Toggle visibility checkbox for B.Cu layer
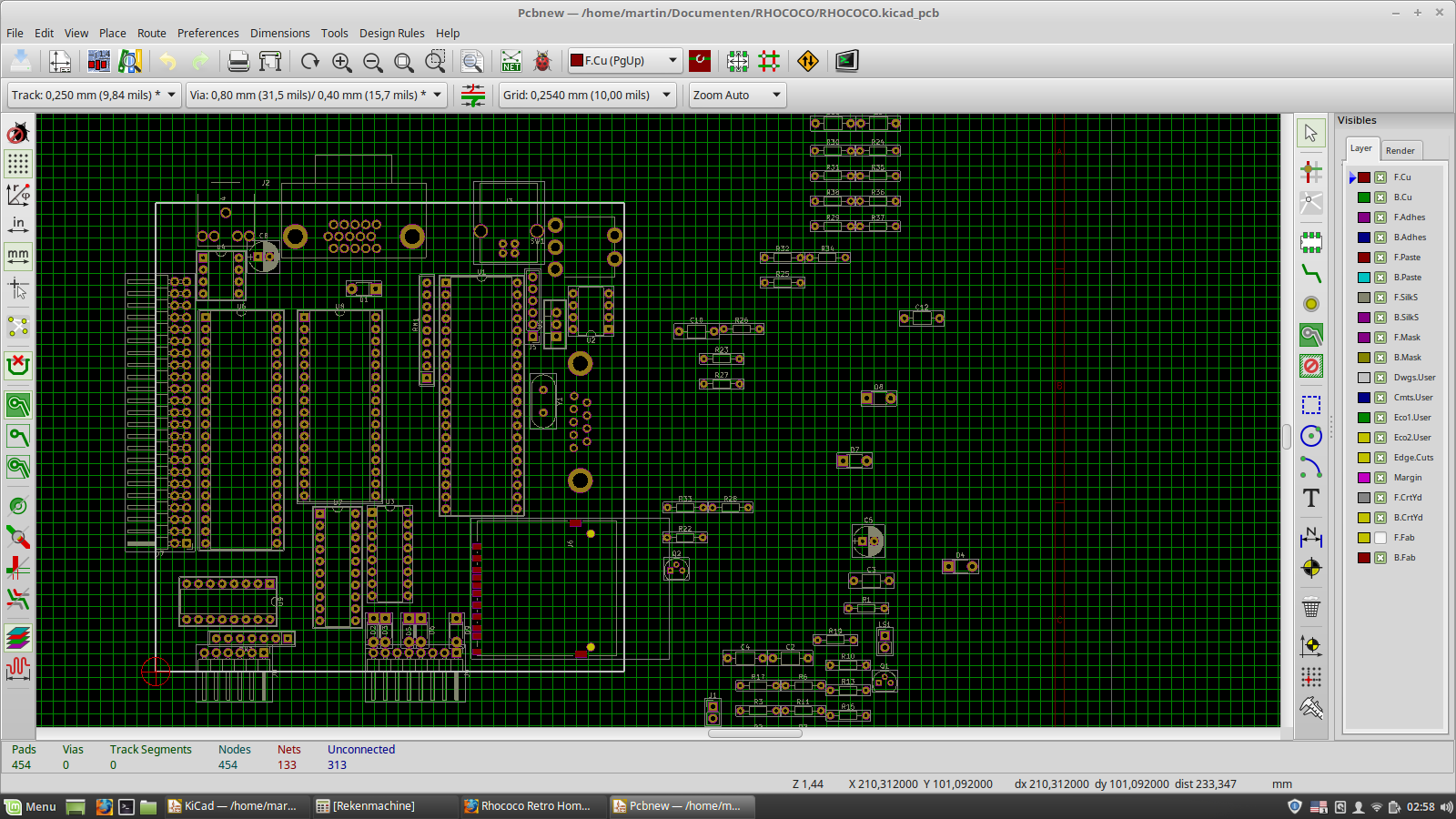This screenshot has width=1456, height=819. click(x=1380, y=197)
